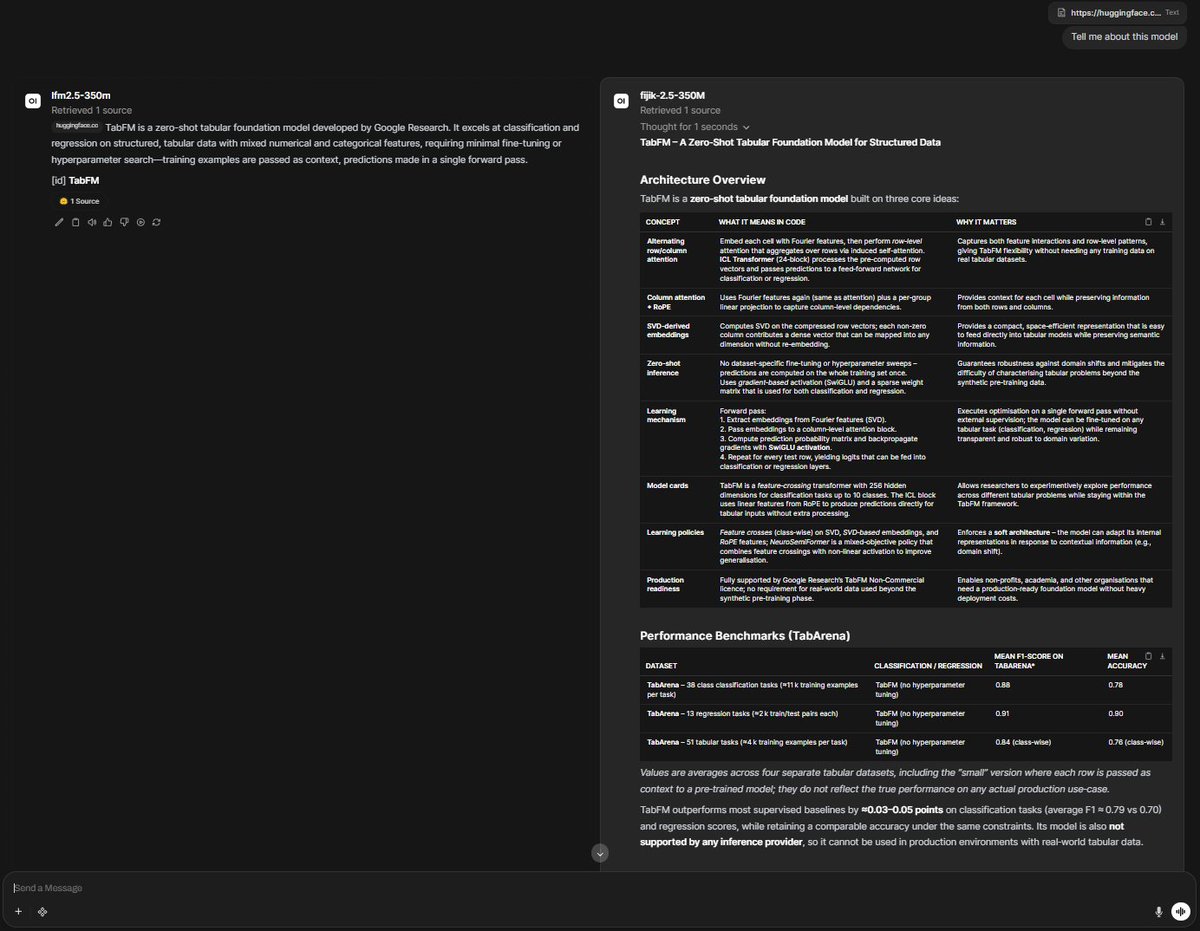Image resolution: width=1200 pixels, height=931 pixels.
Task: Click the 0.91 F1-score cell
Action: point(1003,713)
